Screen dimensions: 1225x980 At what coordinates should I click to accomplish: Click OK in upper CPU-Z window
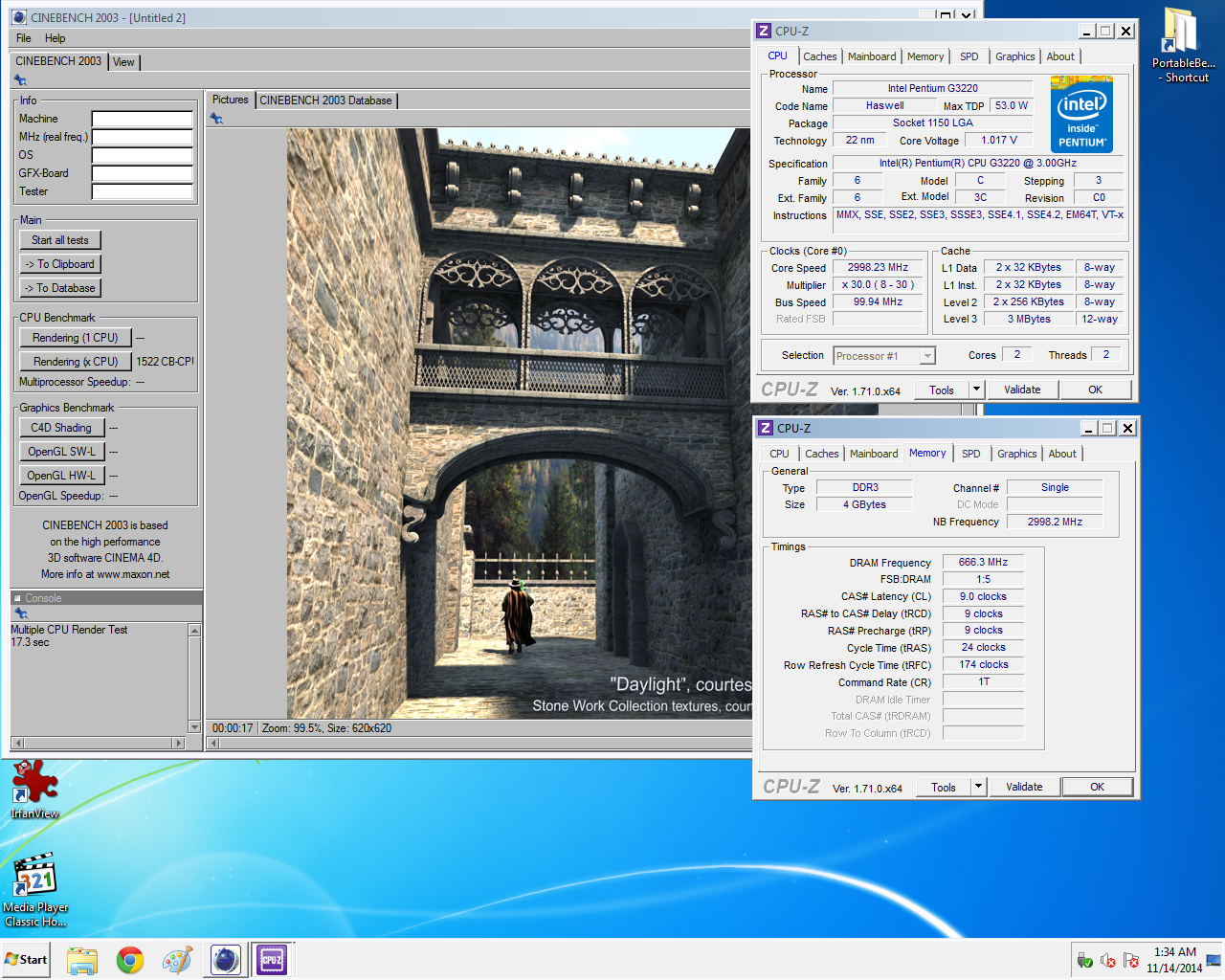tap(1096, 390)
